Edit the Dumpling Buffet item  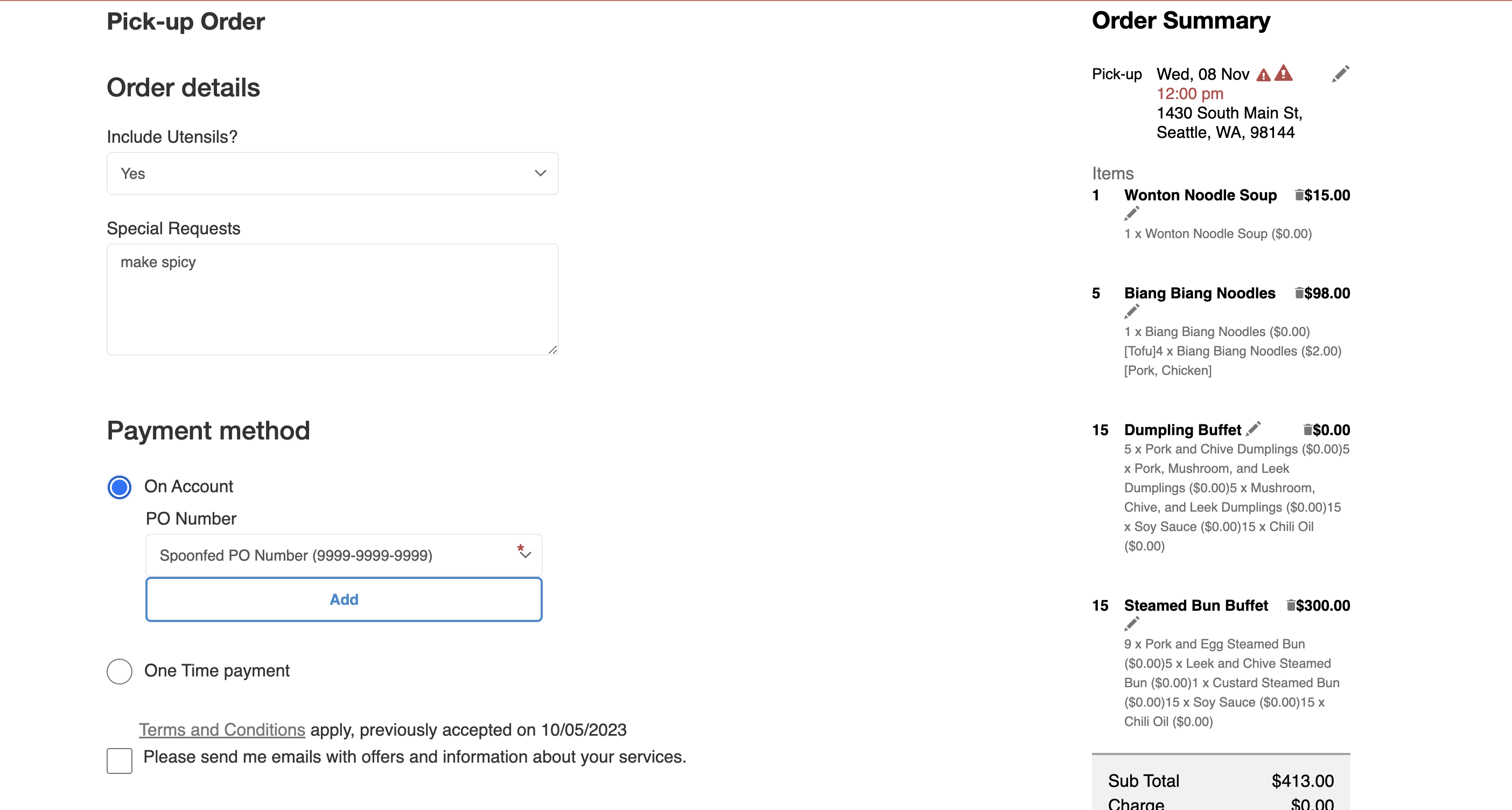1253,429
